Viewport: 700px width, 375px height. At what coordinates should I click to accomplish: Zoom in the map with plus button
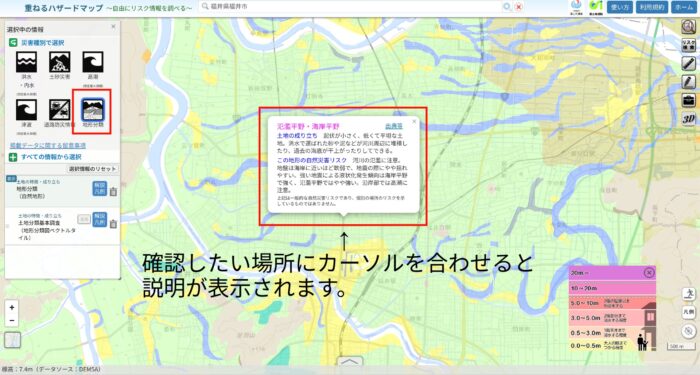(12, 308)
